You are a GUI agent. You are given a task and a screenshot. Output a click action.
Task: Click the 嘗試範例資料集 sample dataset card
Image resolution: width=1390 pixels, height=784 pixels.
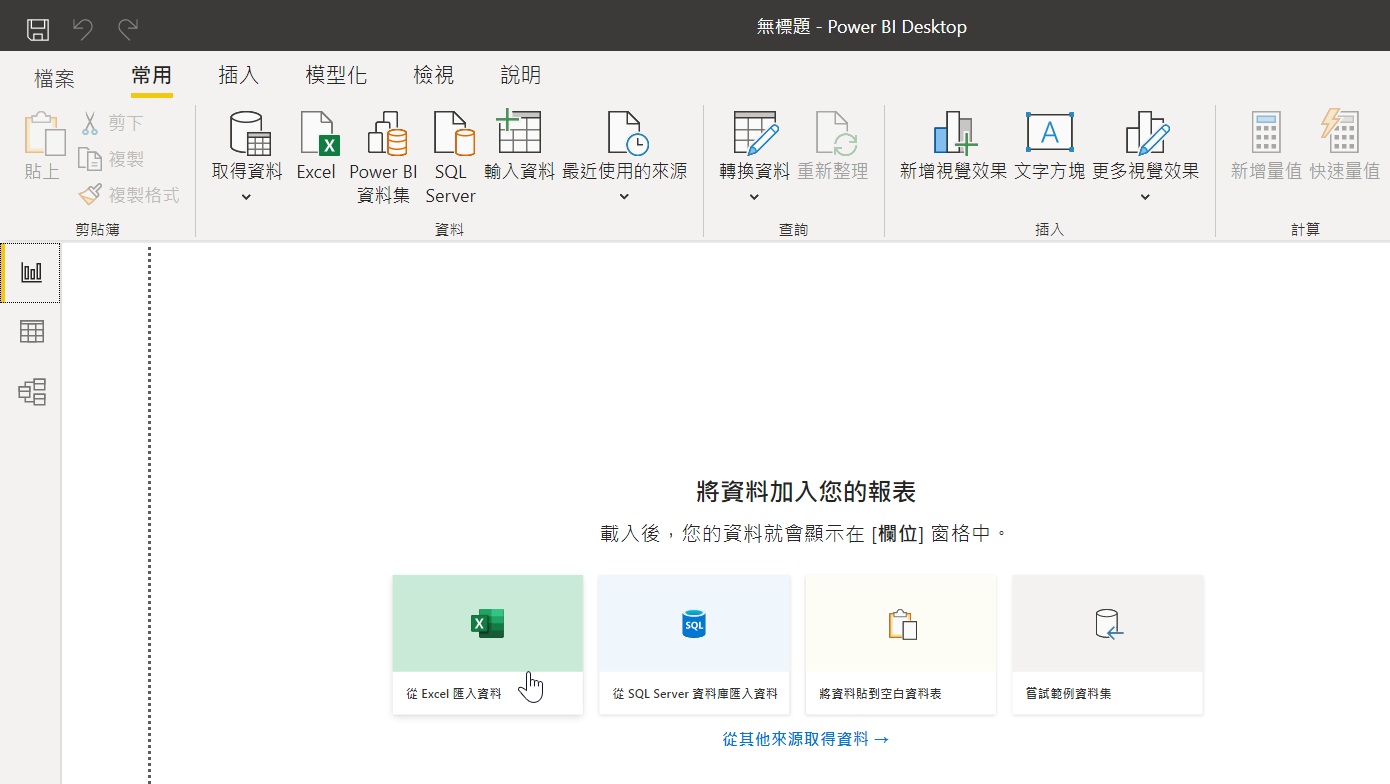[x=1108, y=644]
